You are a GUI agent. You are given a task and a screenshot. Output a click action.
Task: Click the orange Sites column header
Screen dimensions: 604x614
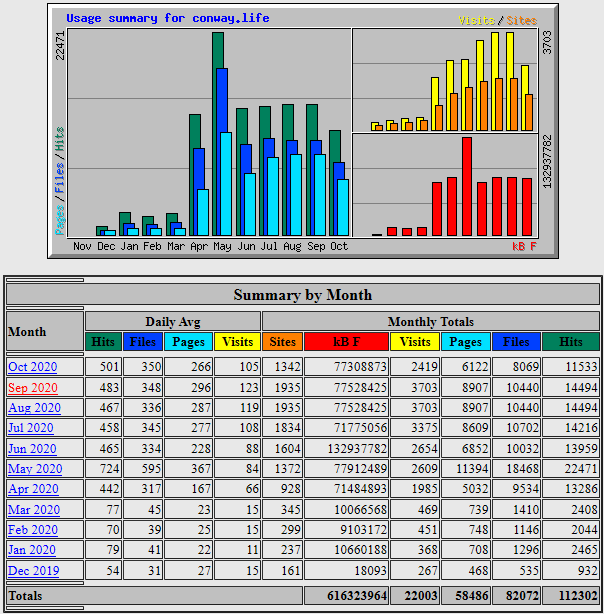(282, 341)
